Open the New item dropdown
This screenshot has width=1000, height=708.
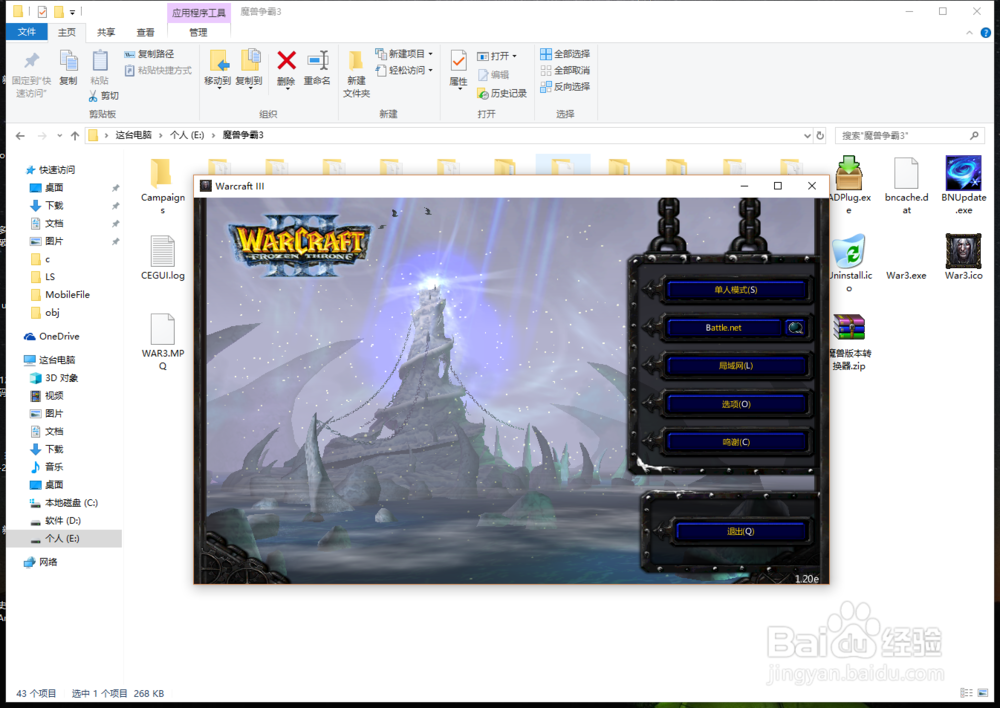click(404, 54)
